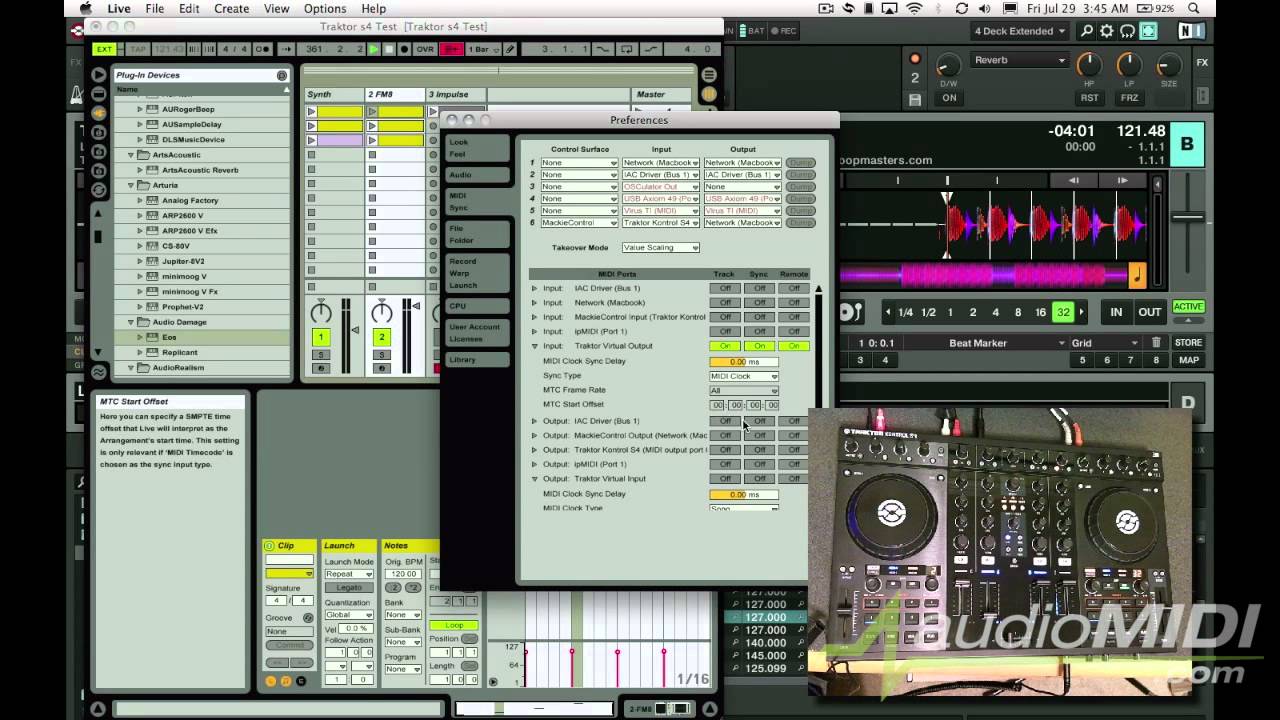Image resolution: width=1280 pixels, height=720 pixels.
Task: Collapse Input Traktor Virtual Output row
Action: pyautogui.click(x=534, y=346)
